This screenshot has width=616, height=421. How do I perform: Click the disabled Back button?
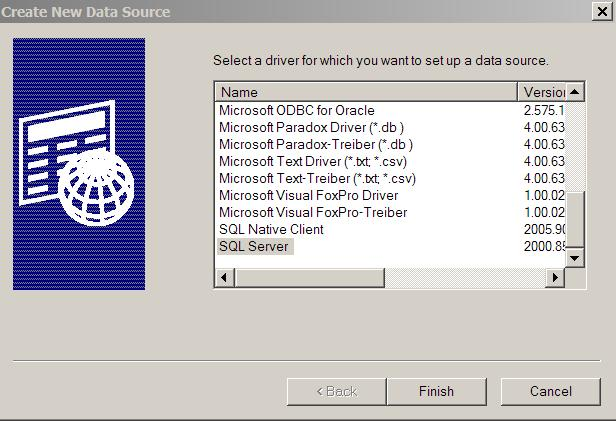336,391
